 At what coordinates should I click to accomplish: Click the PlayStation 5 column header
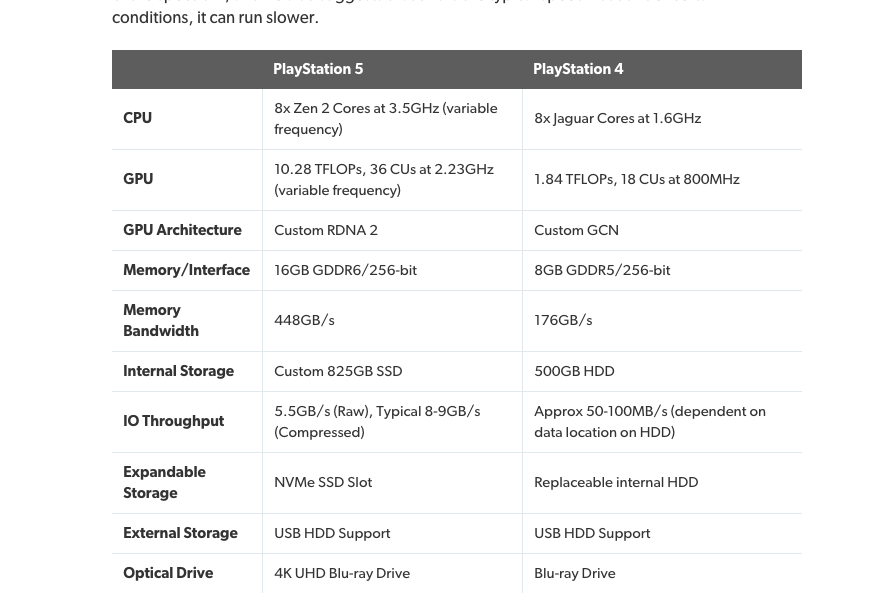pos(318,69)
